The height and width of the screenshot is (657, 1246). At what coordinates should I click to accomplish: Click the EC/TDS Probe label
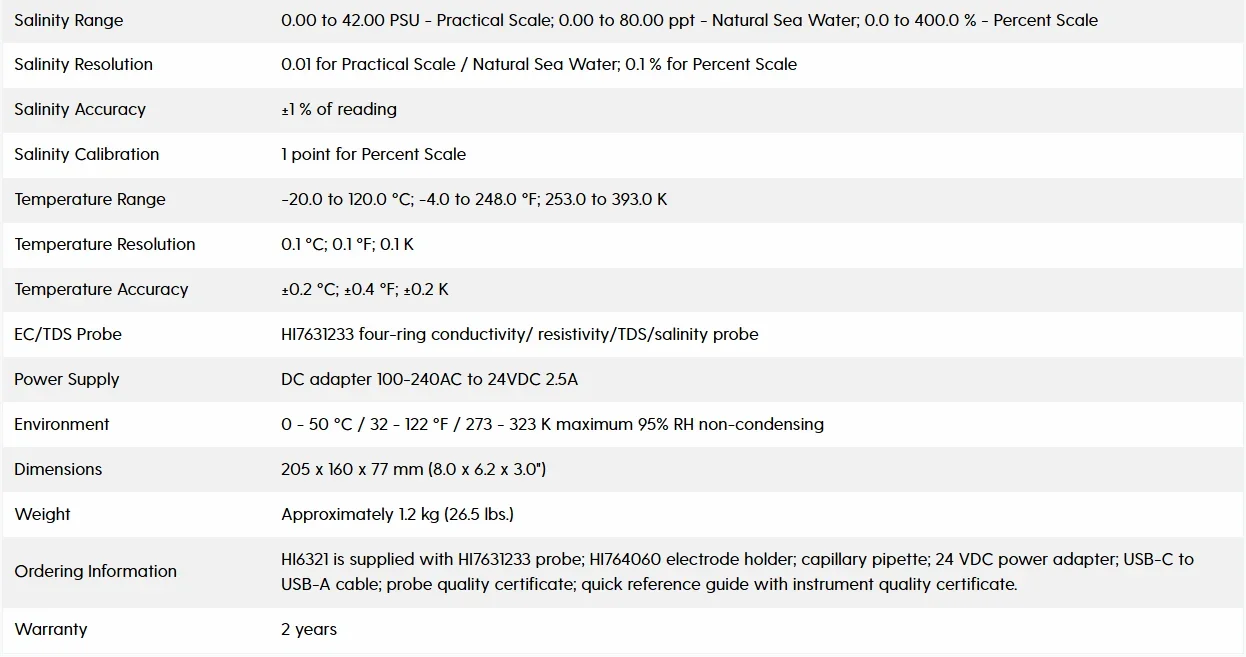point(68,334)
